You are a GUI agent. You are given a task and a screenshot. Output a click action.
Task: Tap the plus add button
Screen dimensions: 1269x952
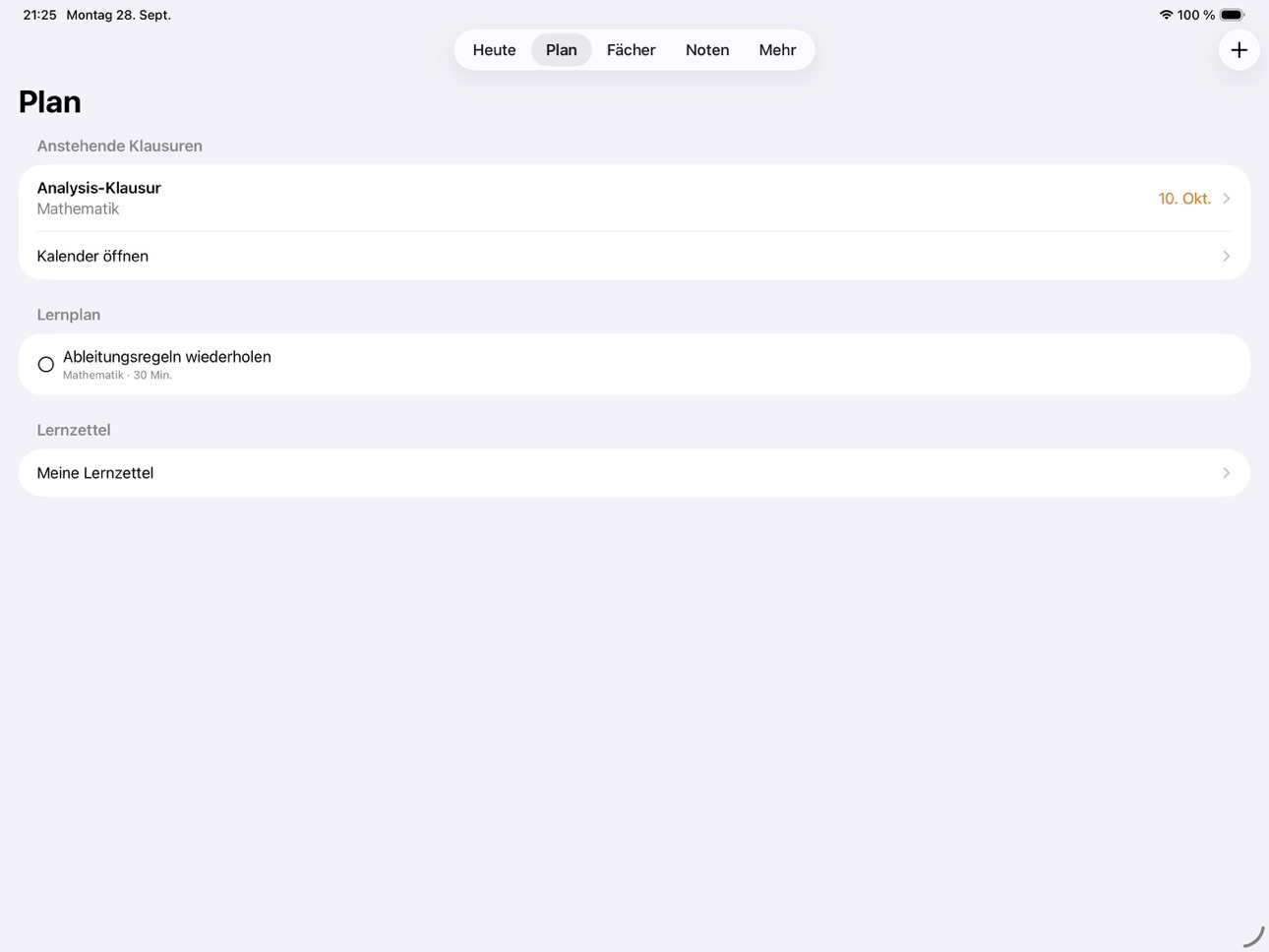click(1239, 50)
